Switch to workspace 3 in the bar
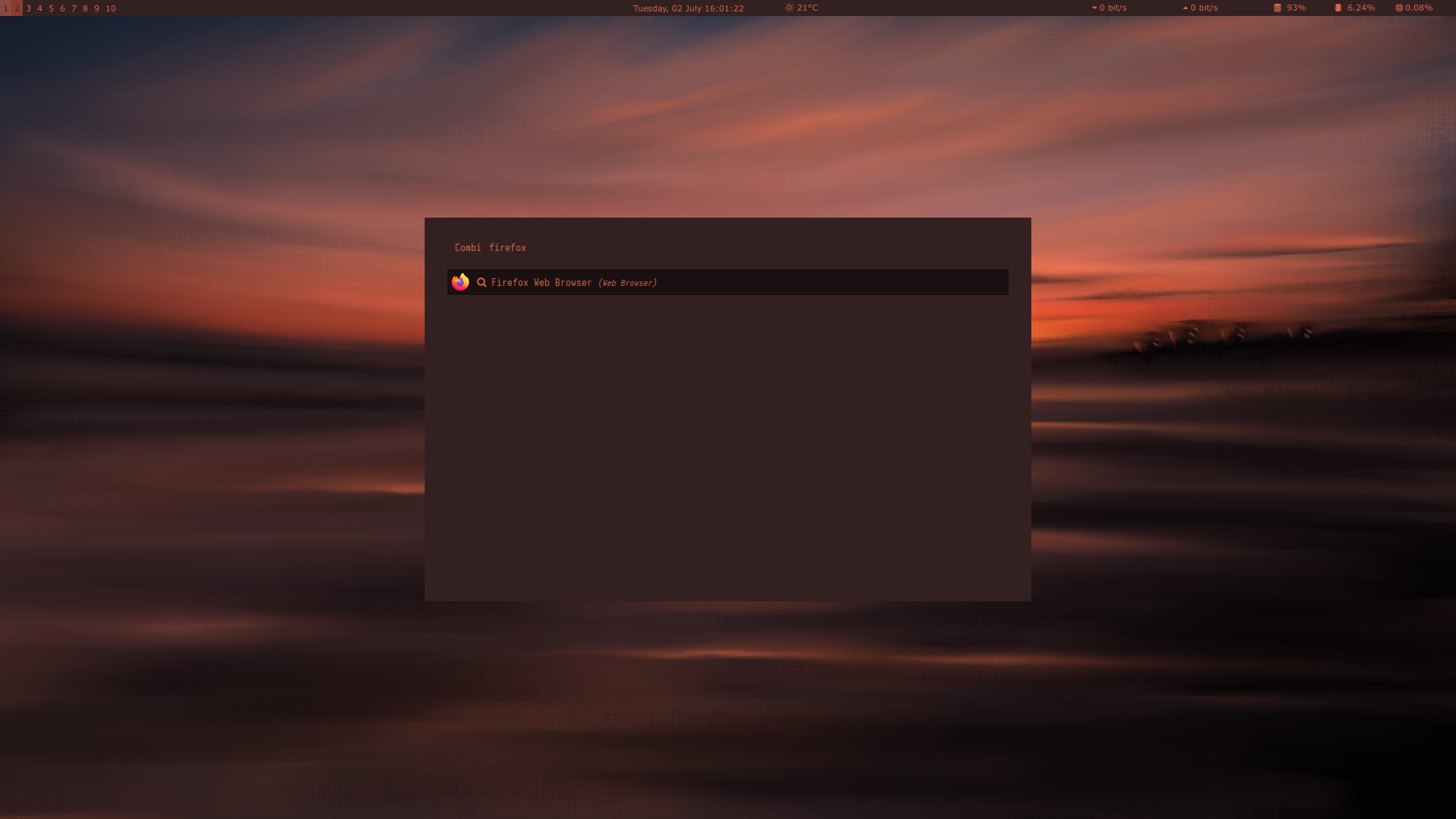 coord(29,8)
